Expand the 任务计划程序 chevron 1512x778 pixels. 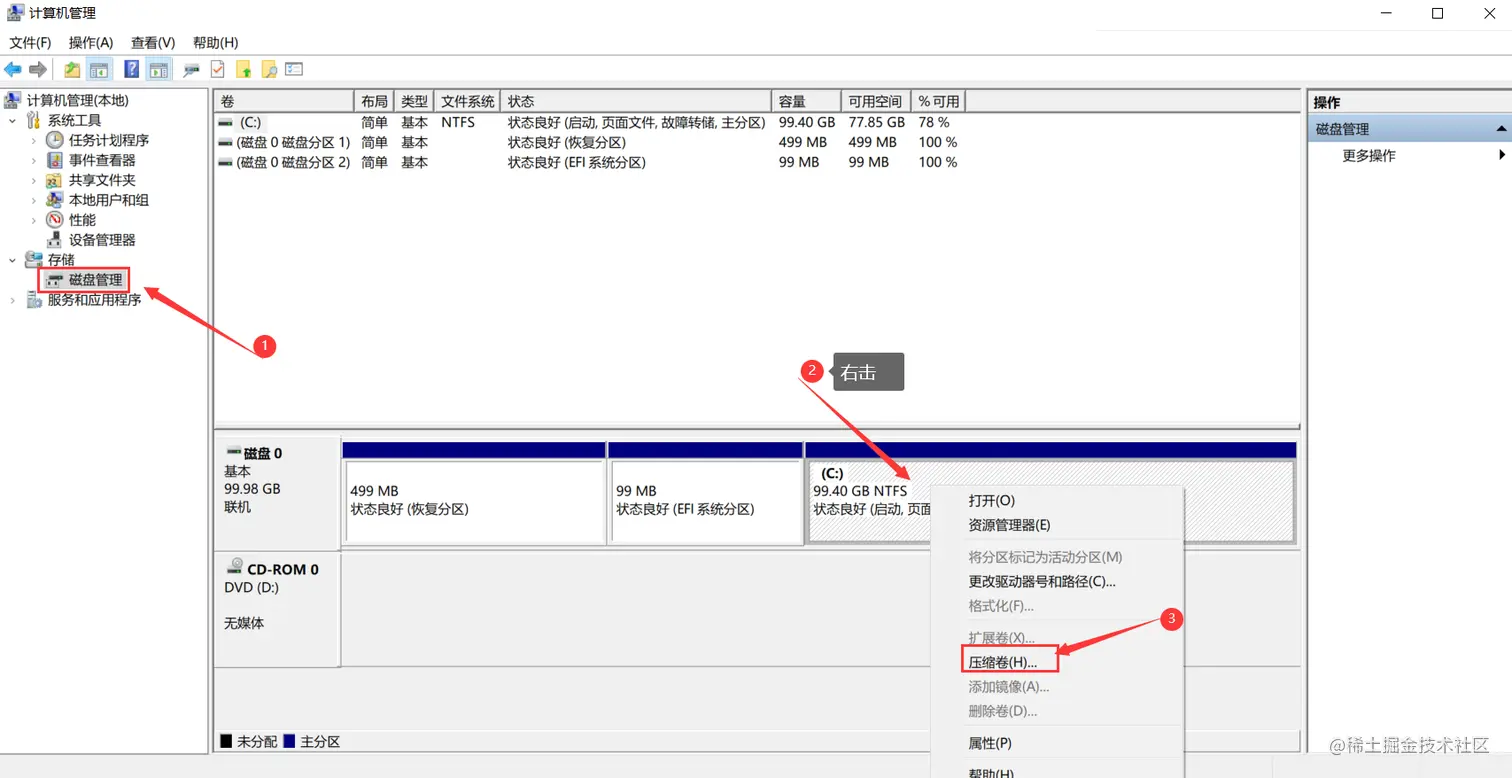click(x=34, y=140)
